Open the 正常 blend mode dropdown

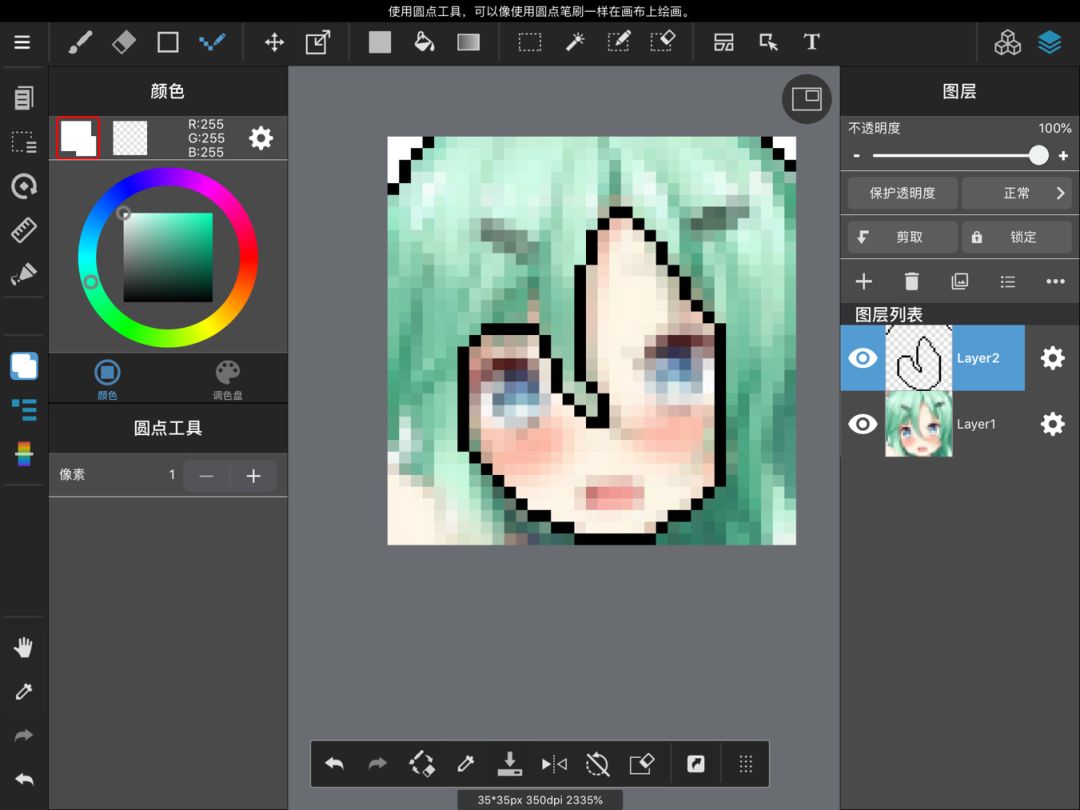[1016, 193]
